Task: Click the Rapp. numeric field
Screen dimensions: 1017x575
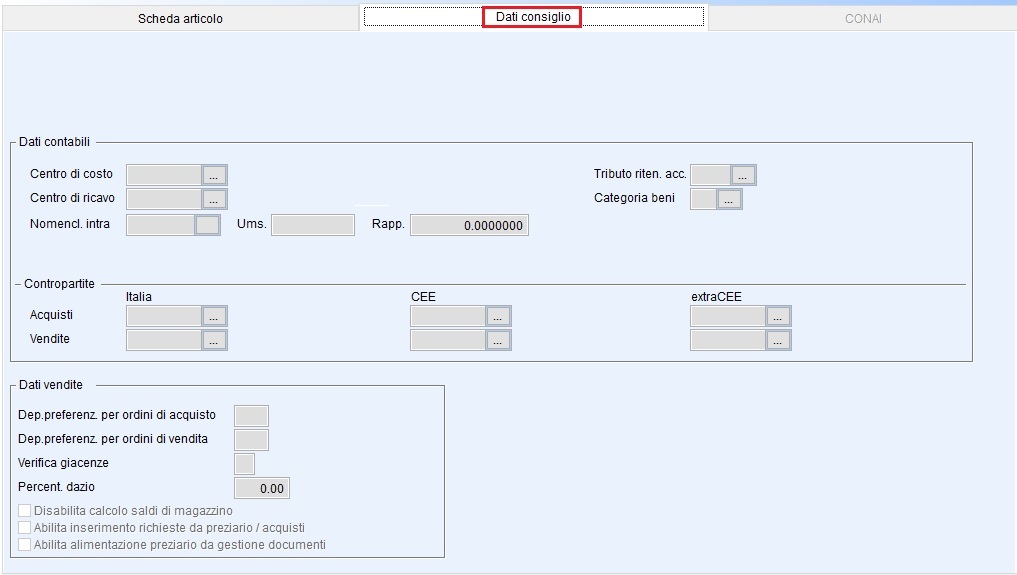Action: (x=469, y=226)
